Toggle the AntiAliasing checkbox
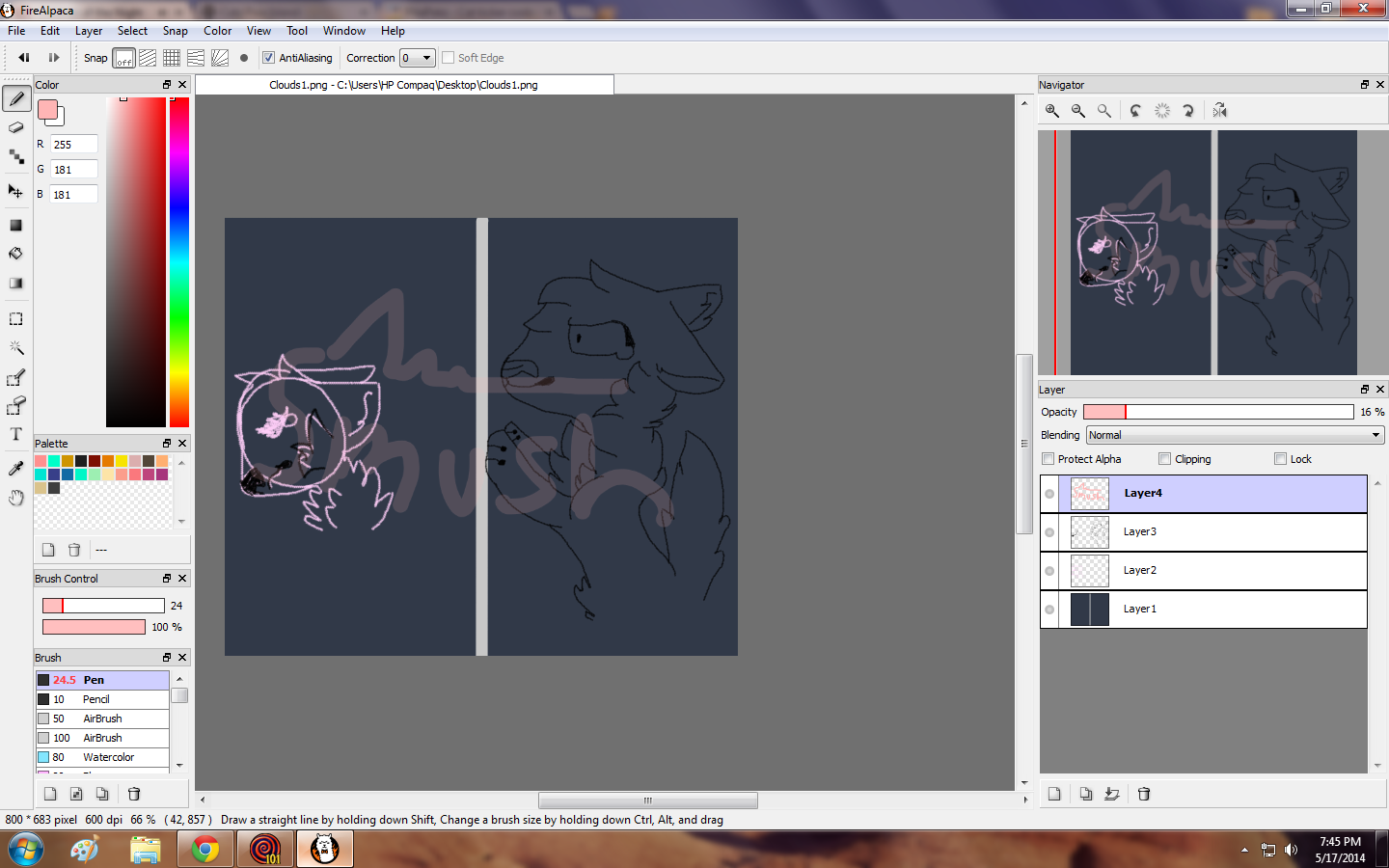This screenshot has width=1389, height=868. (269, 58)
